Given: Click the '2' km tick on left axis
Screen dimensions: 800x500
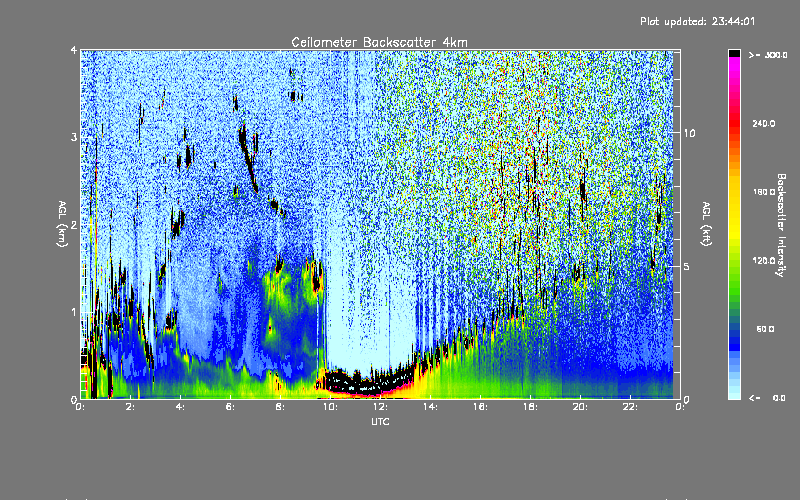Looking at the screenshot, I should 74,225.
